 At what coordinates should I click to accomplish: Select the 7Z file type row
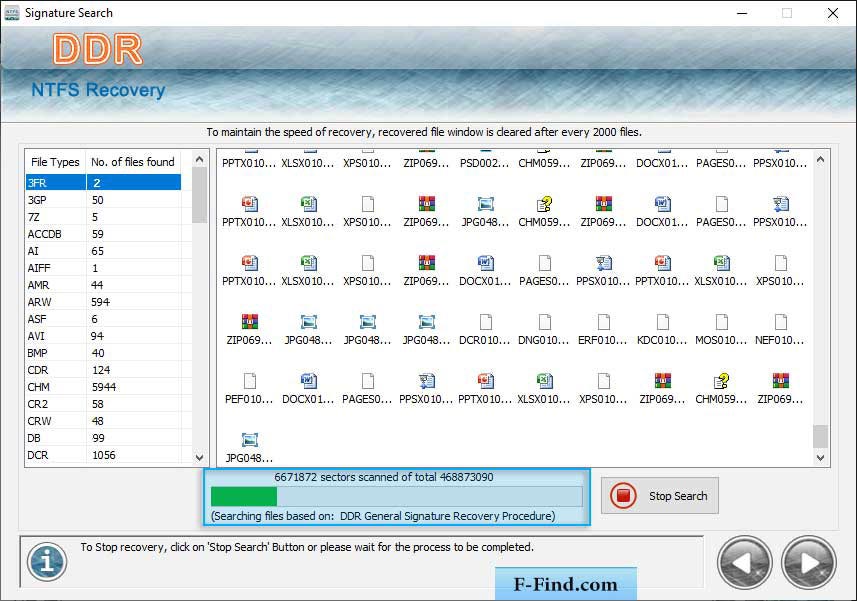(103, 217)
